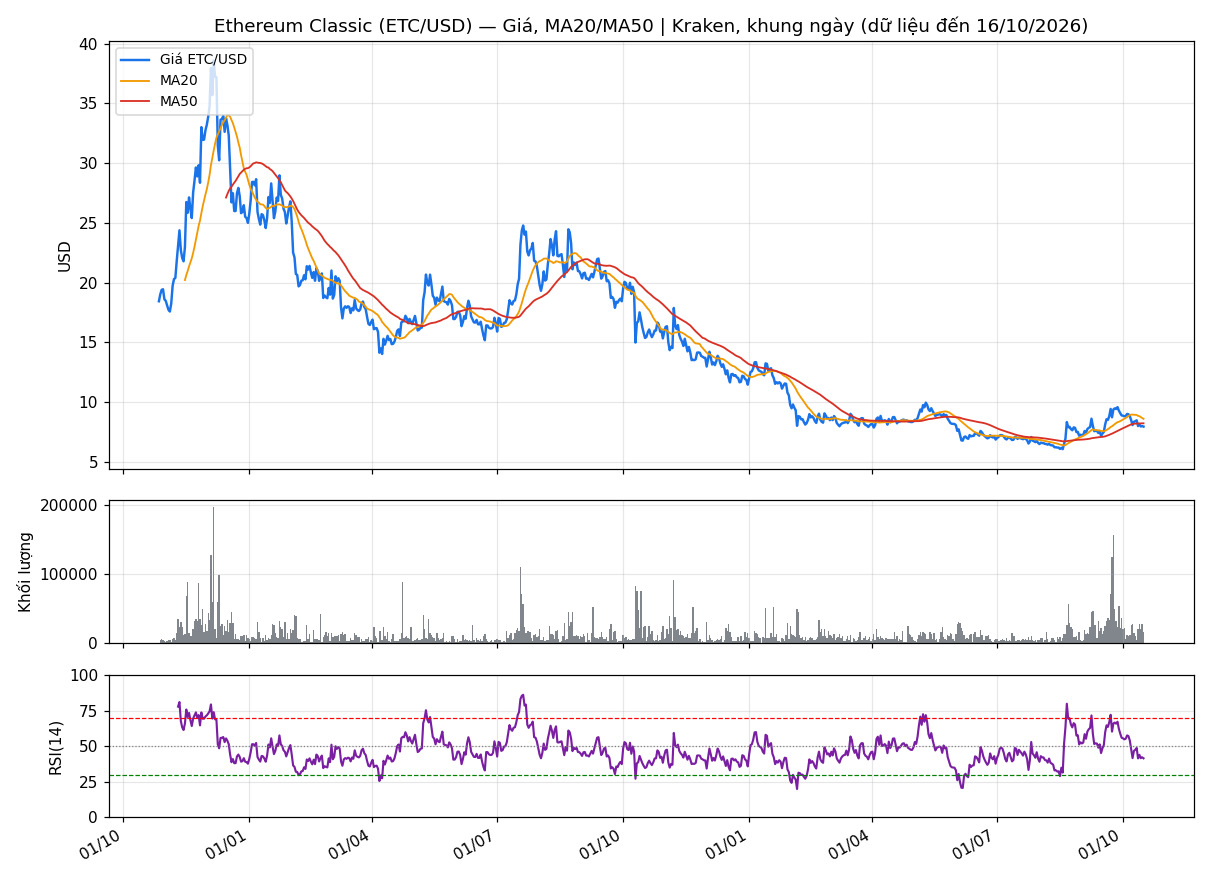Click the 10 tick on the price axis
This screenshot has height=880, width=1210.
pos(89,402)
